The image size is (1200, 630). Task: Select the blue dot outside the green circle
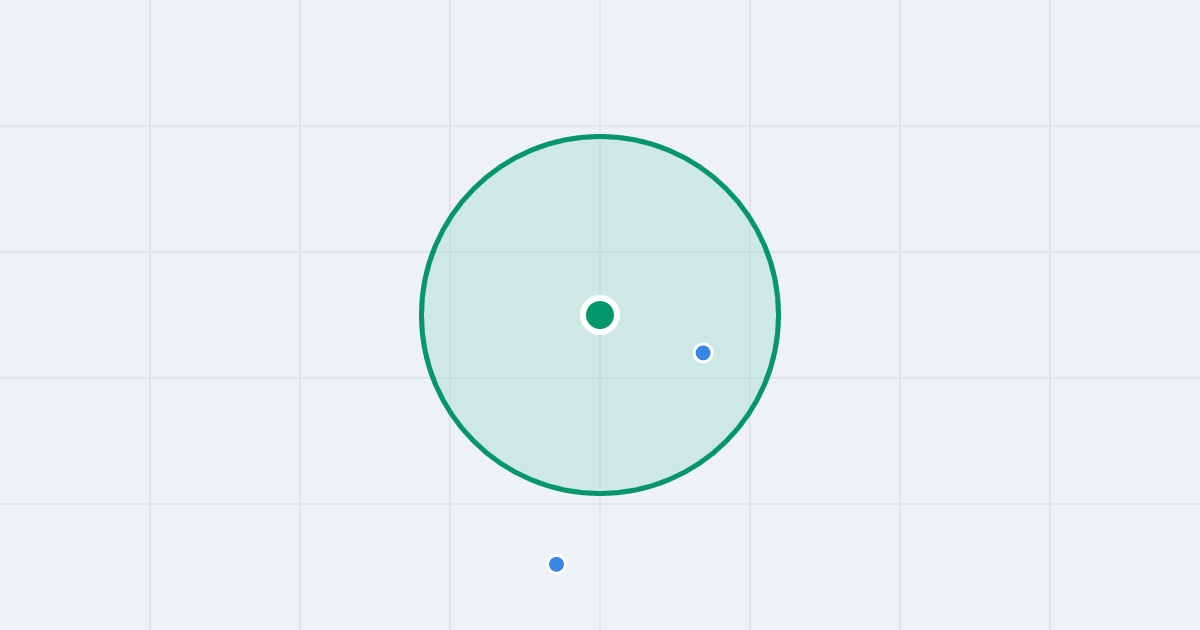pyautogui.click(x=557, y=564)
